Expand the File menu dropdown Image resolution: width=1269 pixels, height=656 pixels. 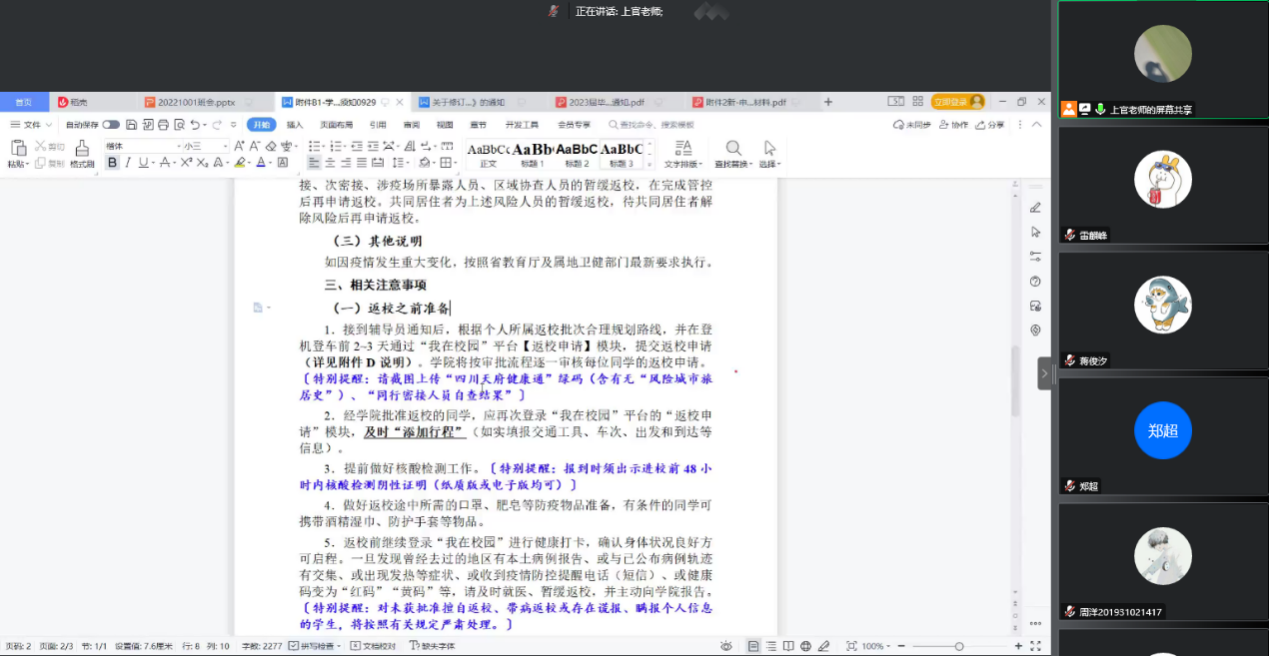[31, 125]
